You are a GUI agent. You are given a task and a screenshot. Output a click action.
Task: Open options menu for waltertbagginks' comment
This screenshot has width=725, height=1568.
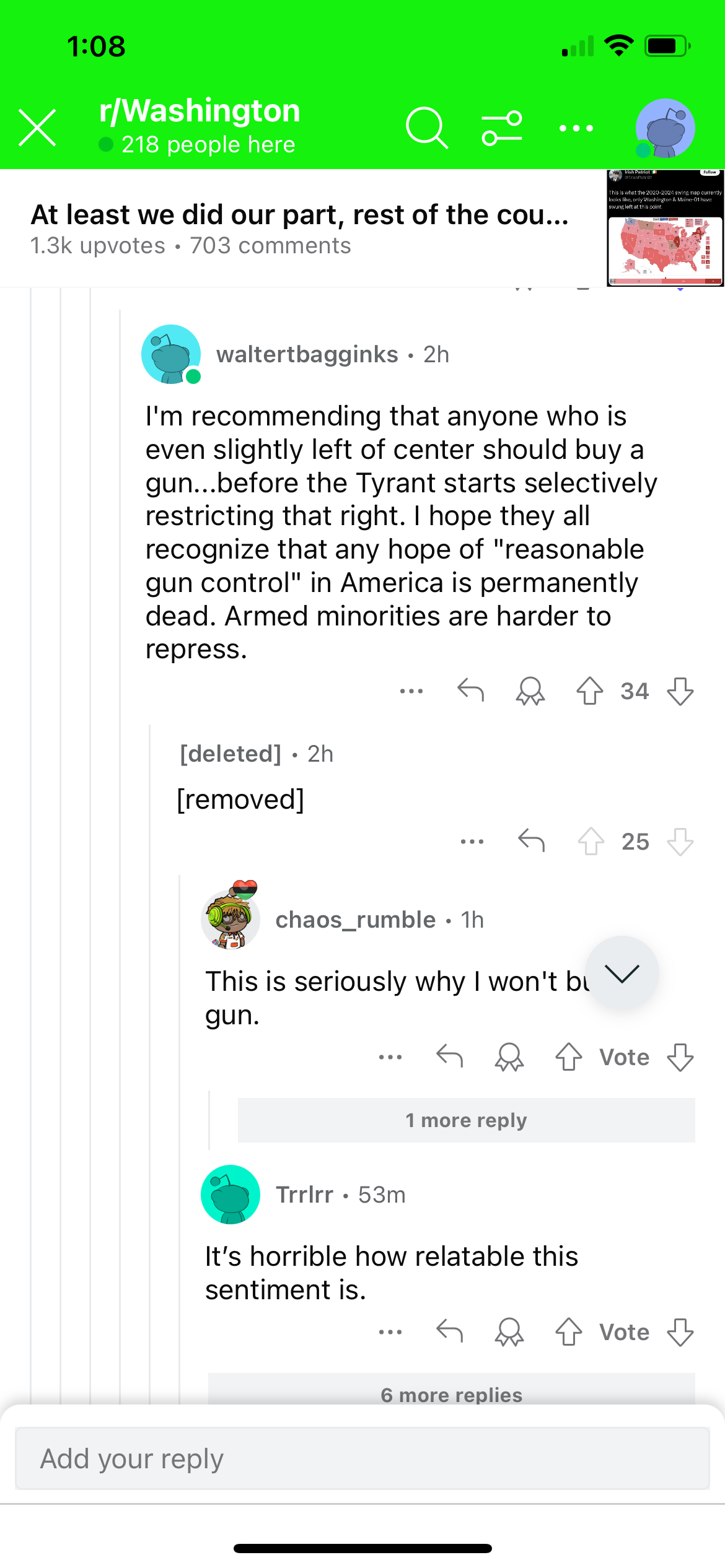point(411,690)
